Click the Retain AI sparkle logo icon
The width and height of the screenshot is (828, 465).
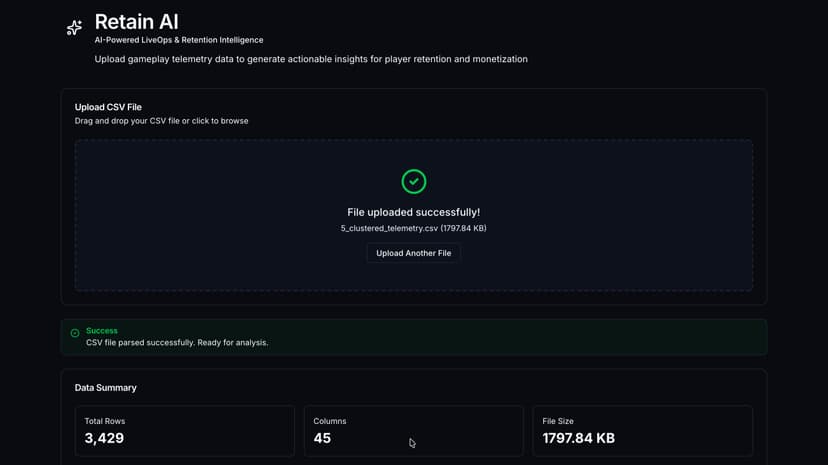coord(74,27)
